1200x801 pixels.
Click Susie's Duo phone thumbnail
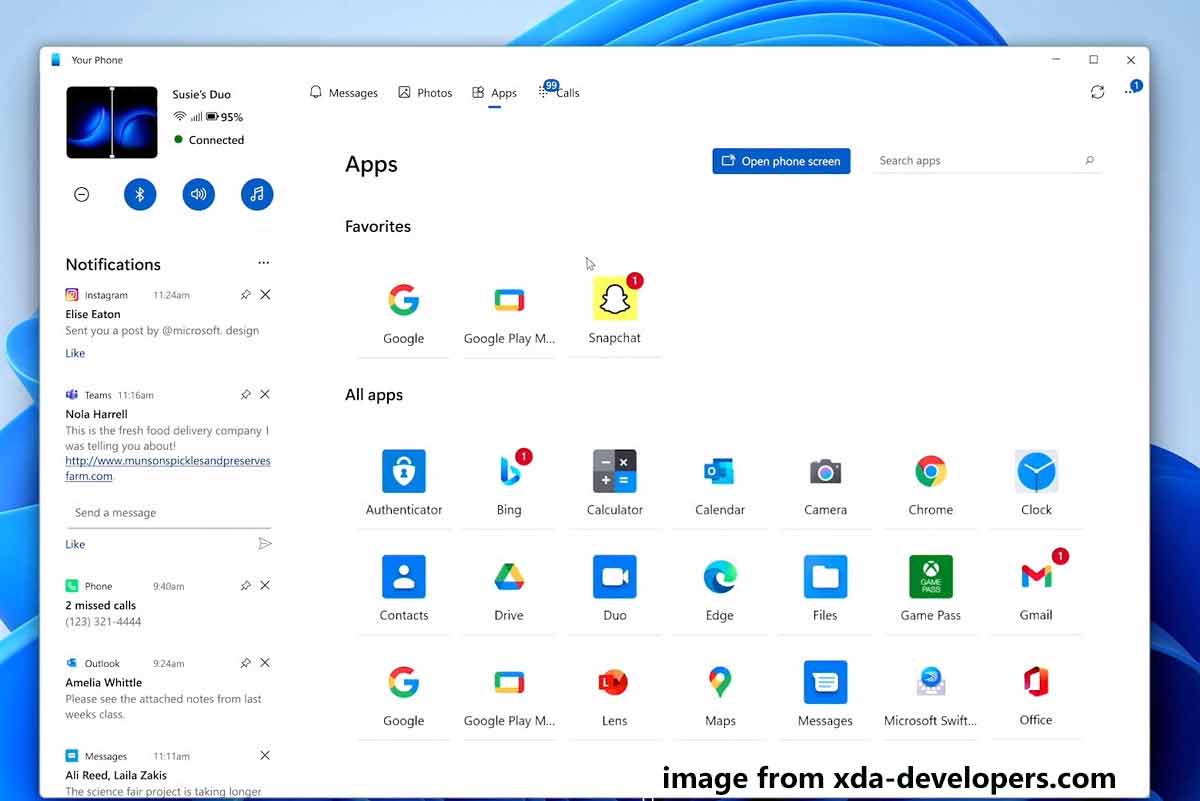coord(112,122)
